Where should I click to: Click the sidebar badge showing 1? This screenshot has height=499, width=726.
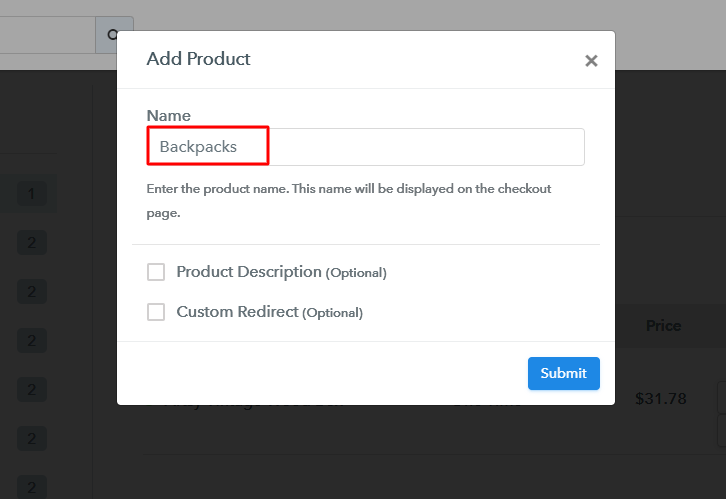tap(32, 193)
